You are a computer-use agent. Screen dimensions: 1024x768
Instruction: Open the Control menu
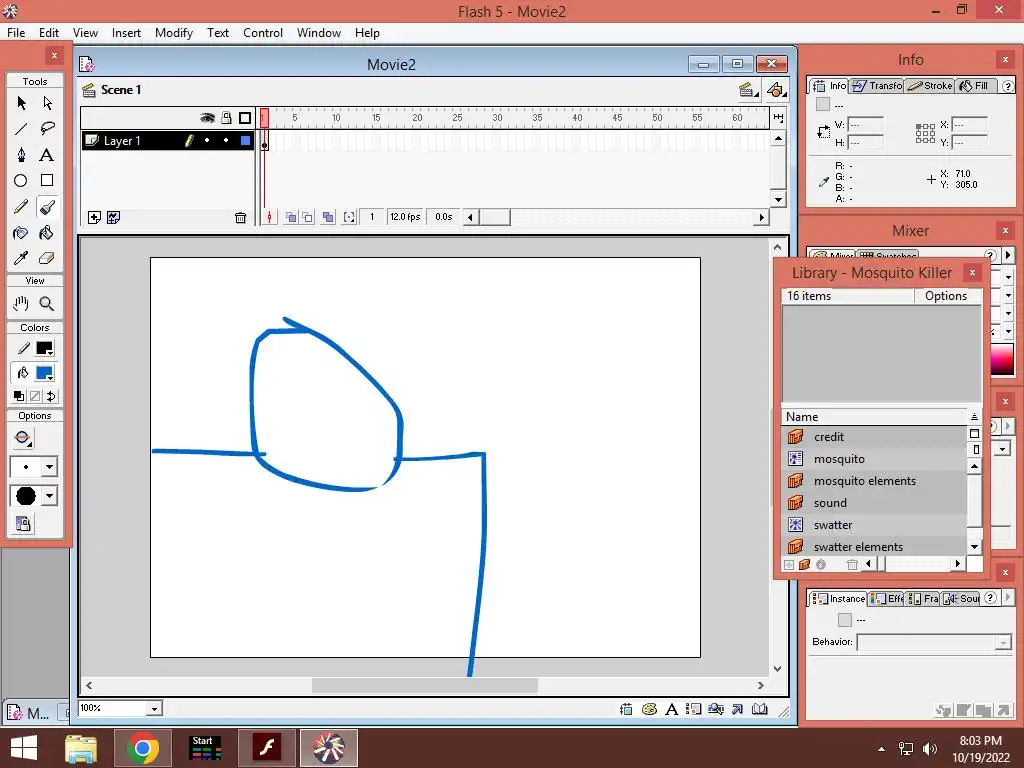pyautogui.click(x=263, y=33)
